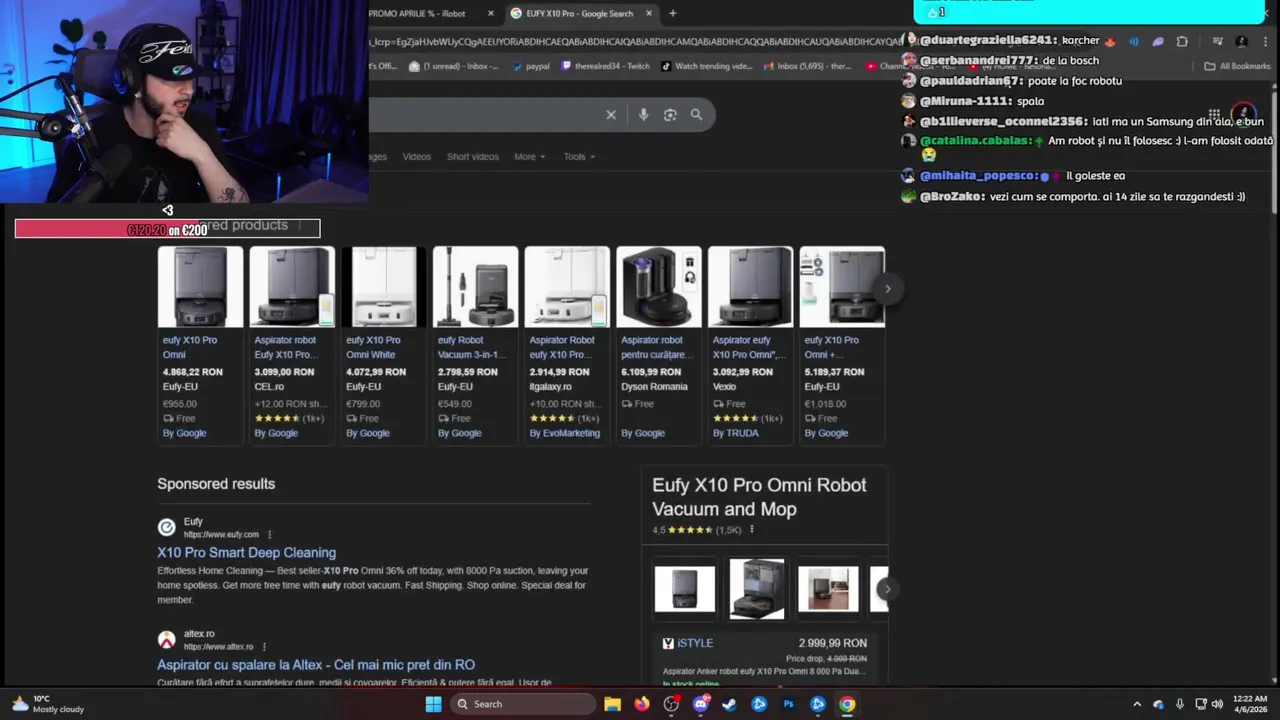
Task: Open eufy X10 Pro Omni White product
Action: (383, 344)
